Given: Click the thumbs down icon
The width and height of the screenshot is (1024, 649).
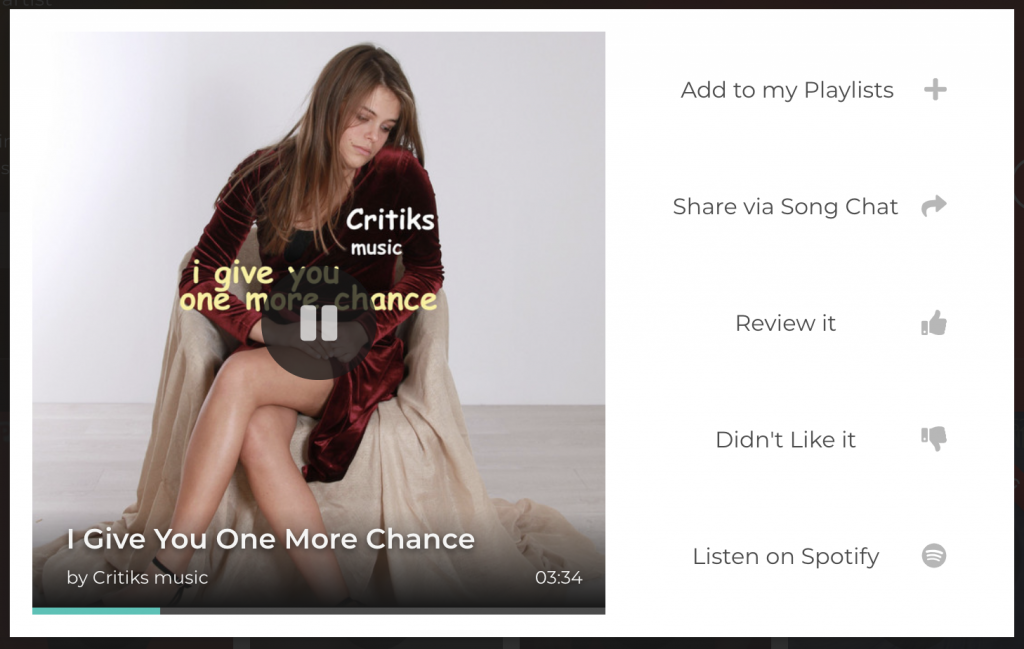Looking at the screenshot, I should pyautogui.click(x=934, y=439).
